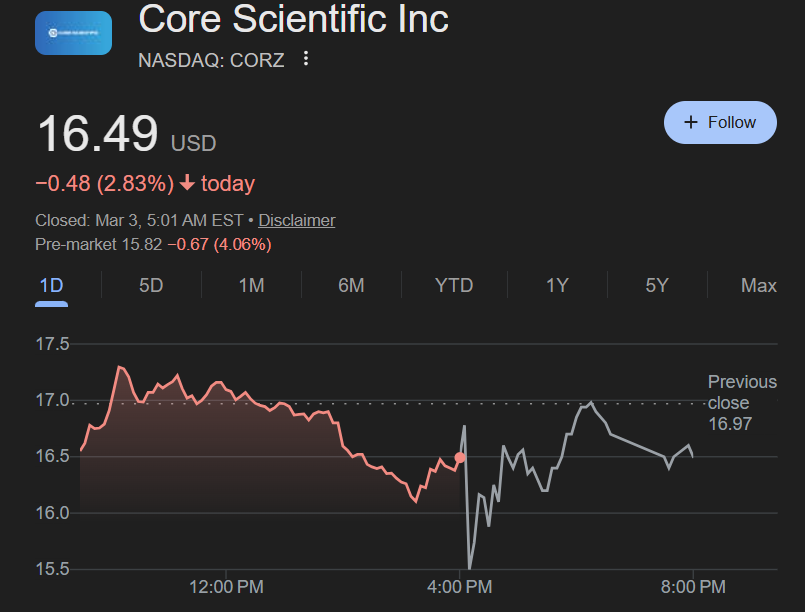Viewport: 805px width, 612px height.
Task: Switch to the 1M chart view
Action: tap(251, 285)
